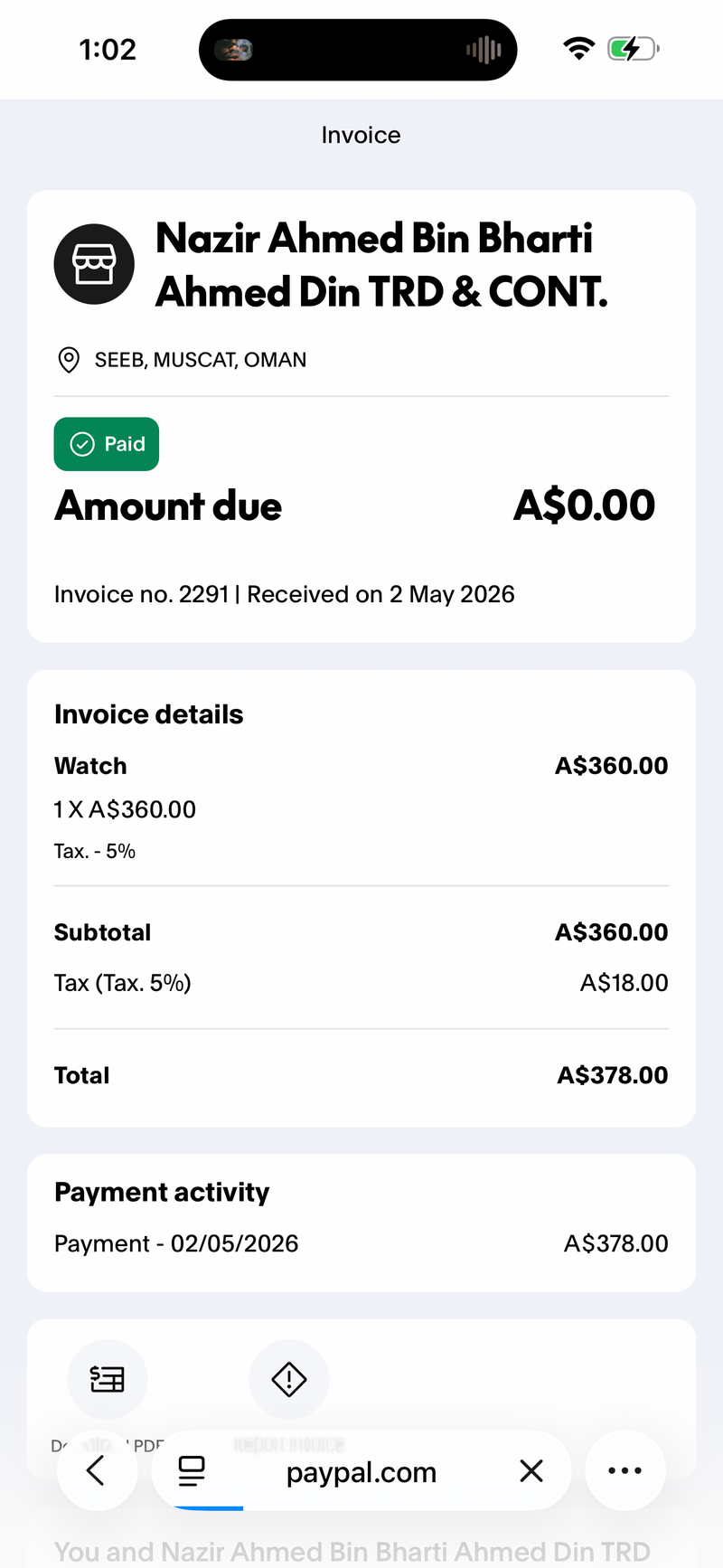The image size is (723, 1568).
Task: Tap the location pin icon
Action: click(68, 360)
